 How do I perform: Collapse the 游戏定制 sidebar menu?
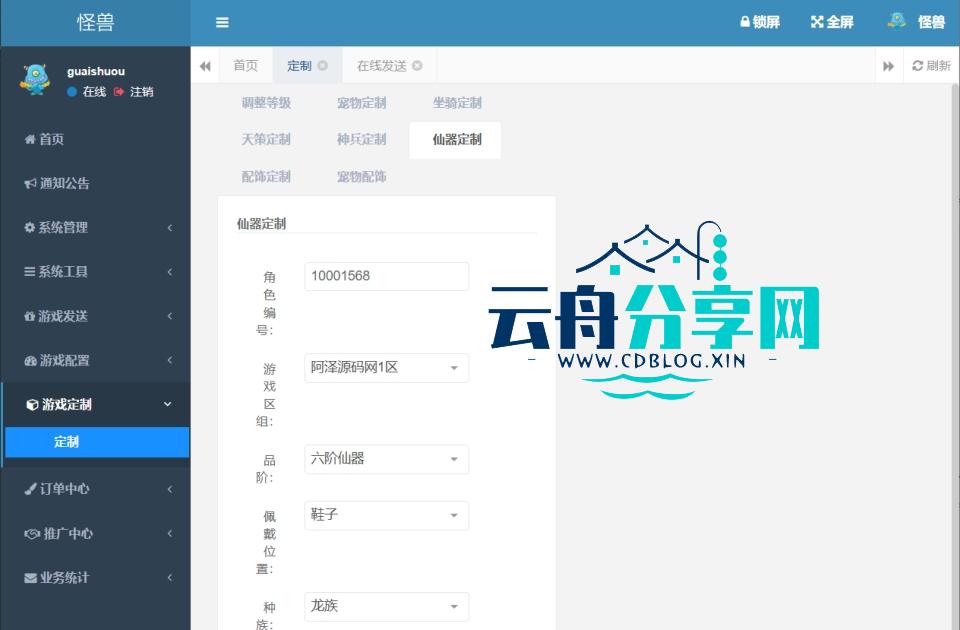[96, 404]
